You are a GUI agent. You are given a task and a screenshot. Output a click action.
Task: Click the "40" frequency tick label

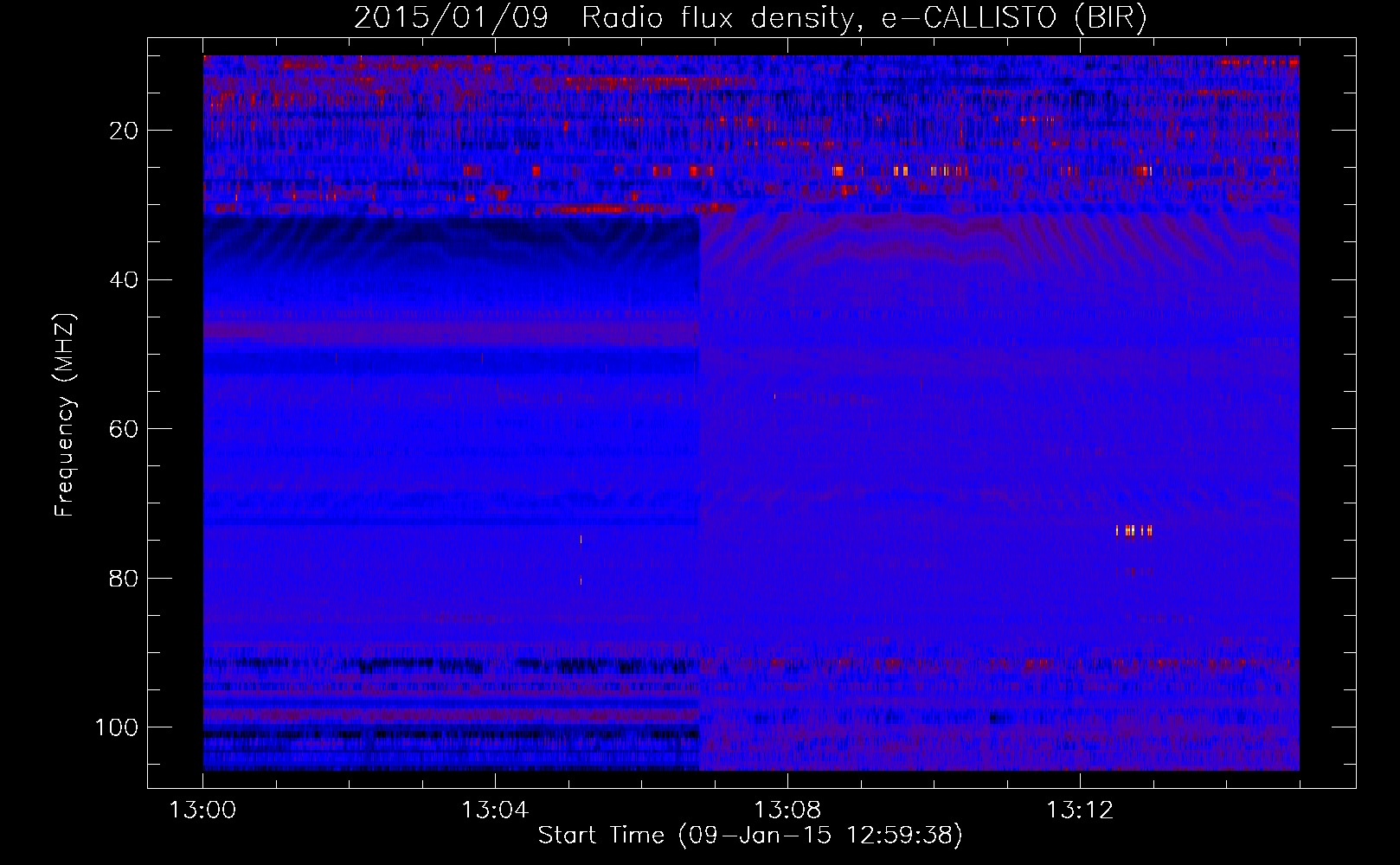125,280
